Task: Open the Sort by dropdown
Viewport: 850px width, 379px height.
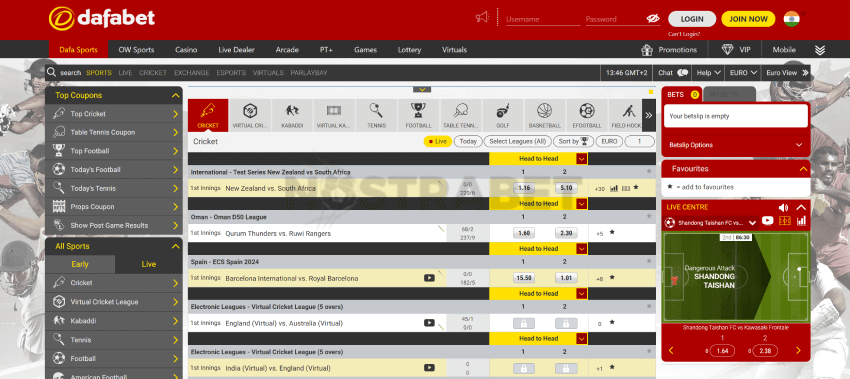Action: [573, 142]
